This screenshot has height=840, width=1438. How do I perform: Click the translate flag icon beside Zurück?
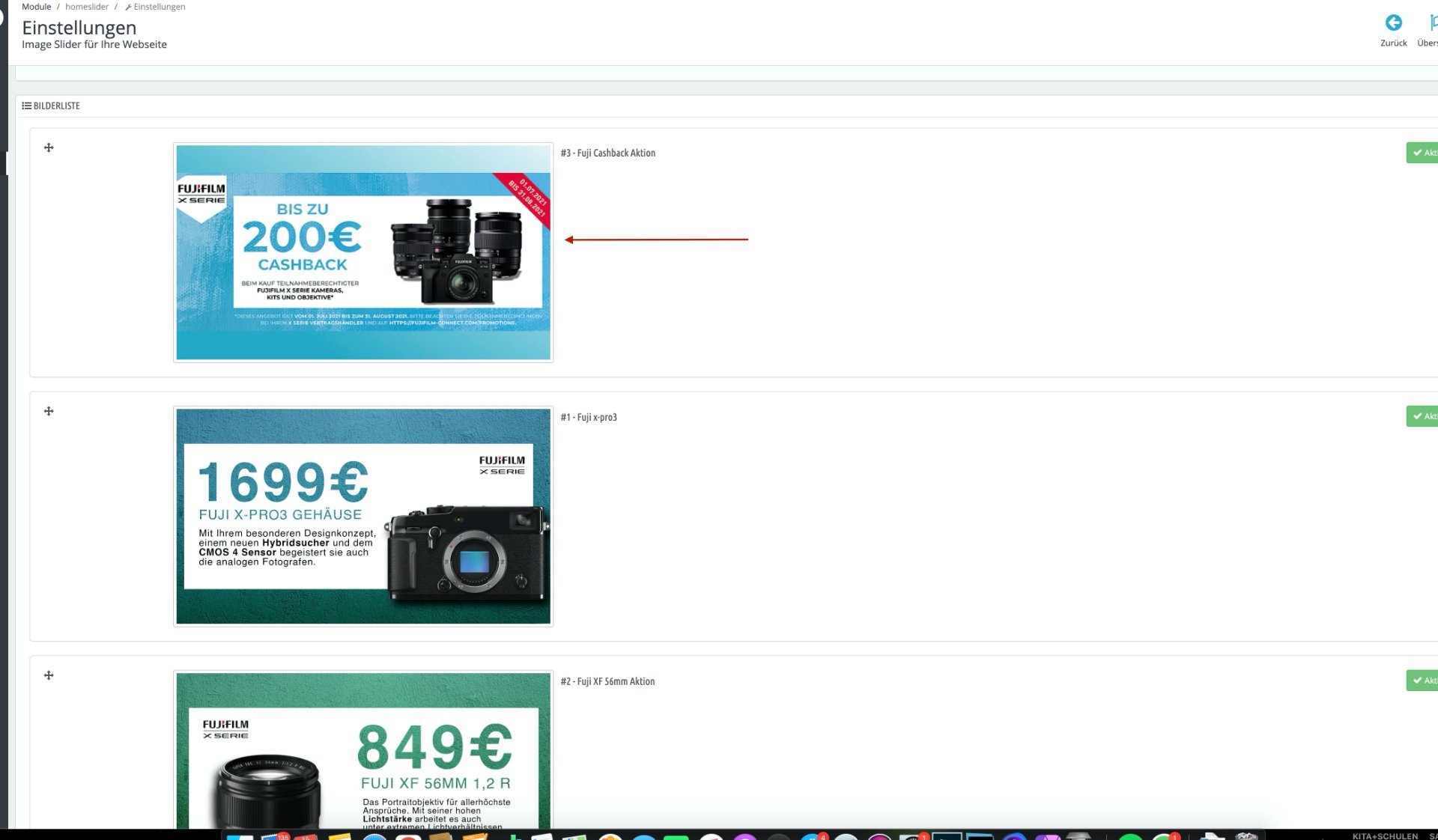[x=1432, y=23]
